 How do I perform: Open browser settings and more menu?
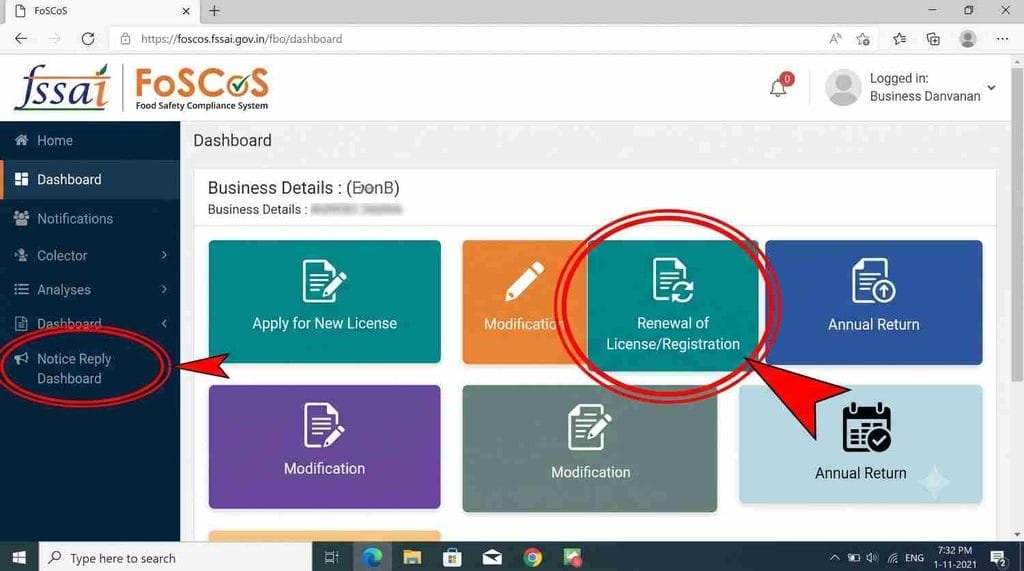pyautogui.click(x=1002, y=39)
